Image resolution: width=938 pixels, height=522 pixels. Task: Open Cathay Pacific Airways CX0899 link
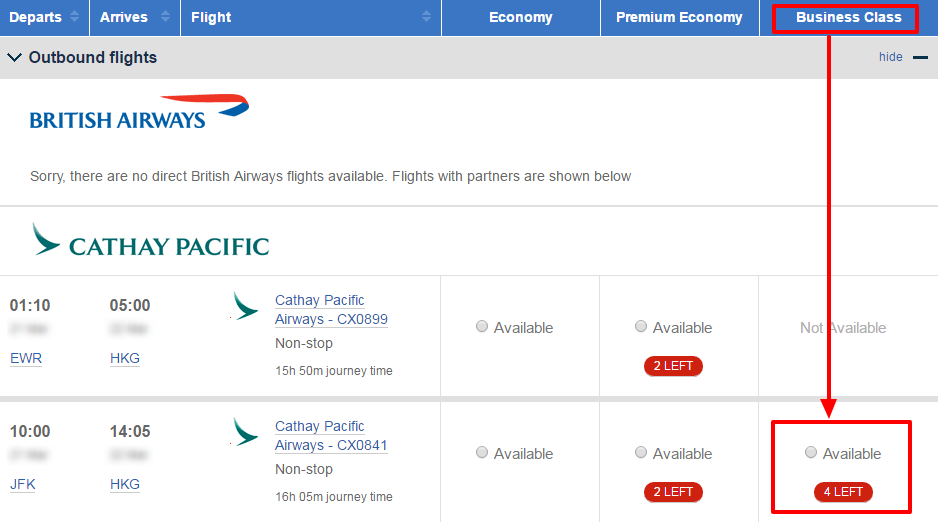click(x=331, y=310)
